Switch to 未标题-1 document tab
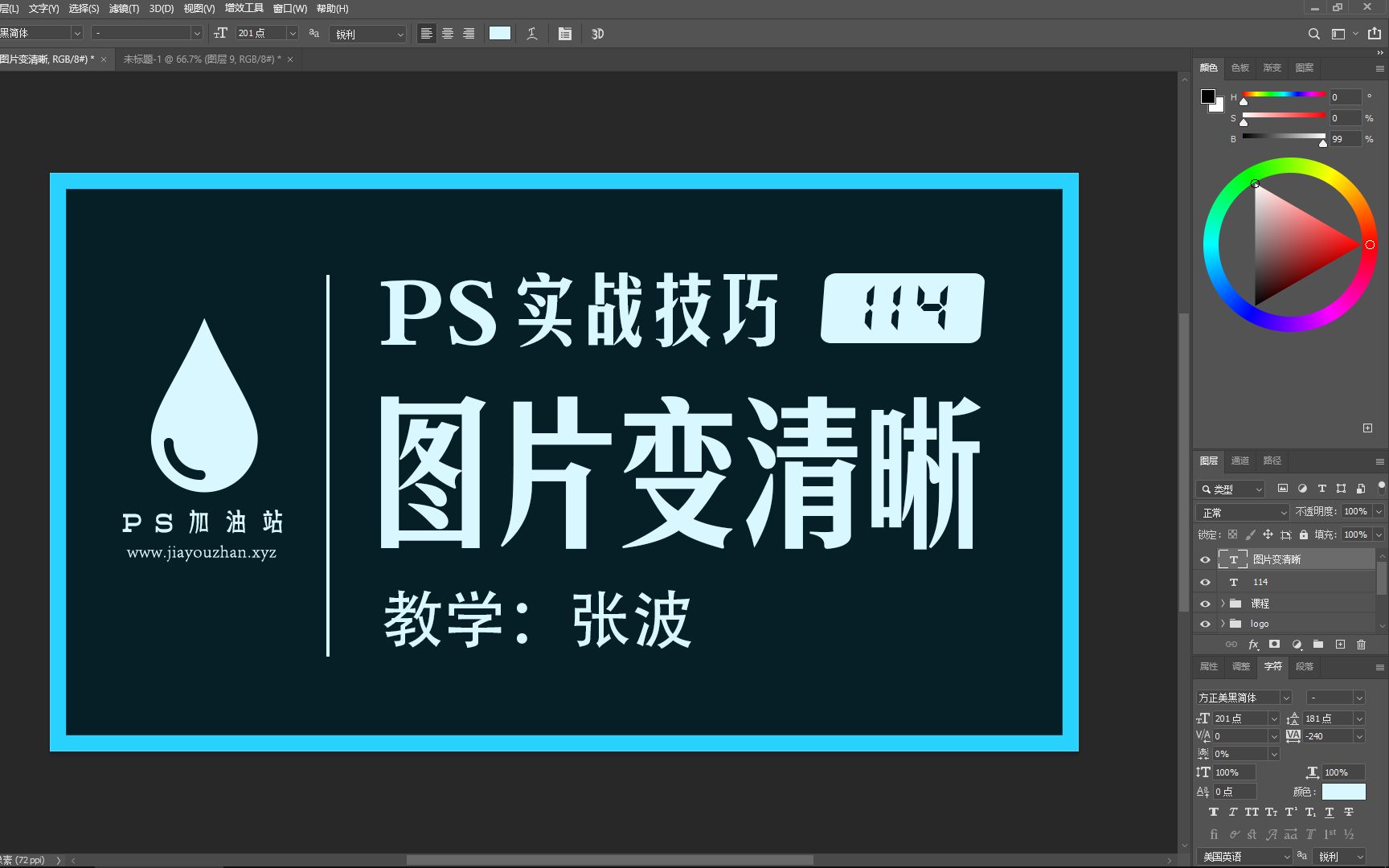The width and height of the screenshot is (1389, 868). click(x=202, y=59)
